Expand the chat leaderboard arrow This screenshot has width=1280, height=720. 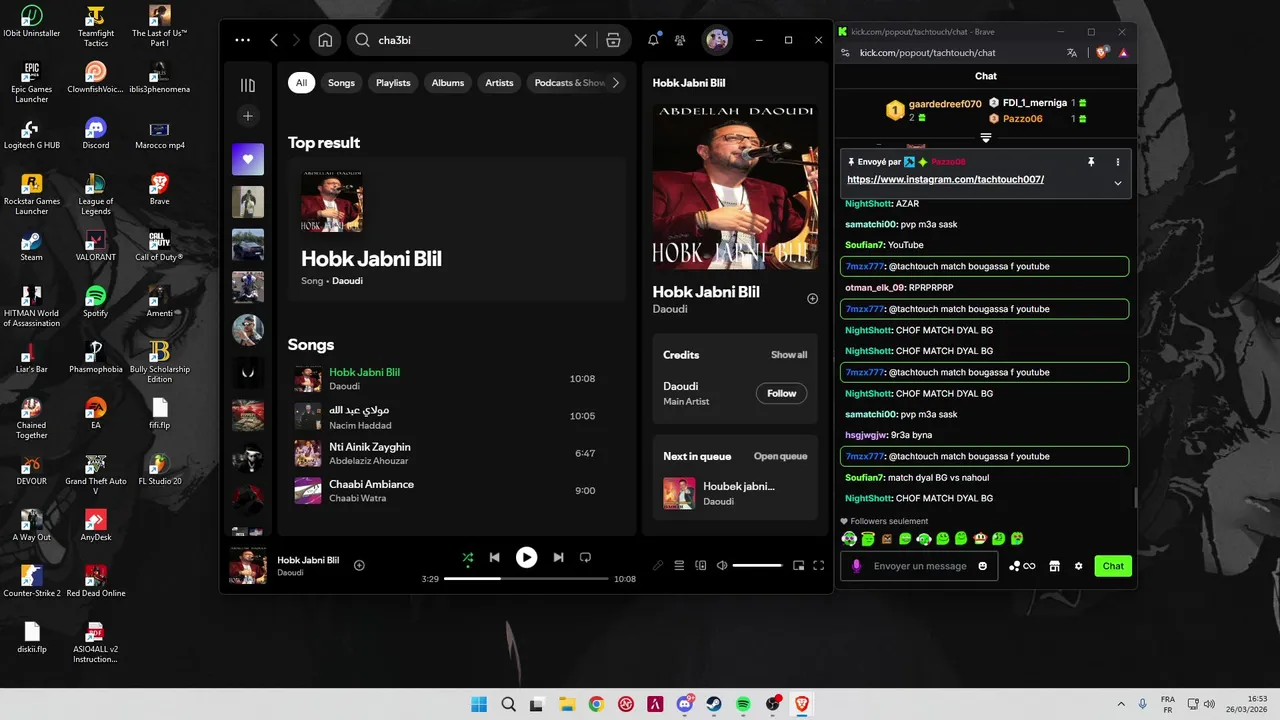click(x=986, y=138)
